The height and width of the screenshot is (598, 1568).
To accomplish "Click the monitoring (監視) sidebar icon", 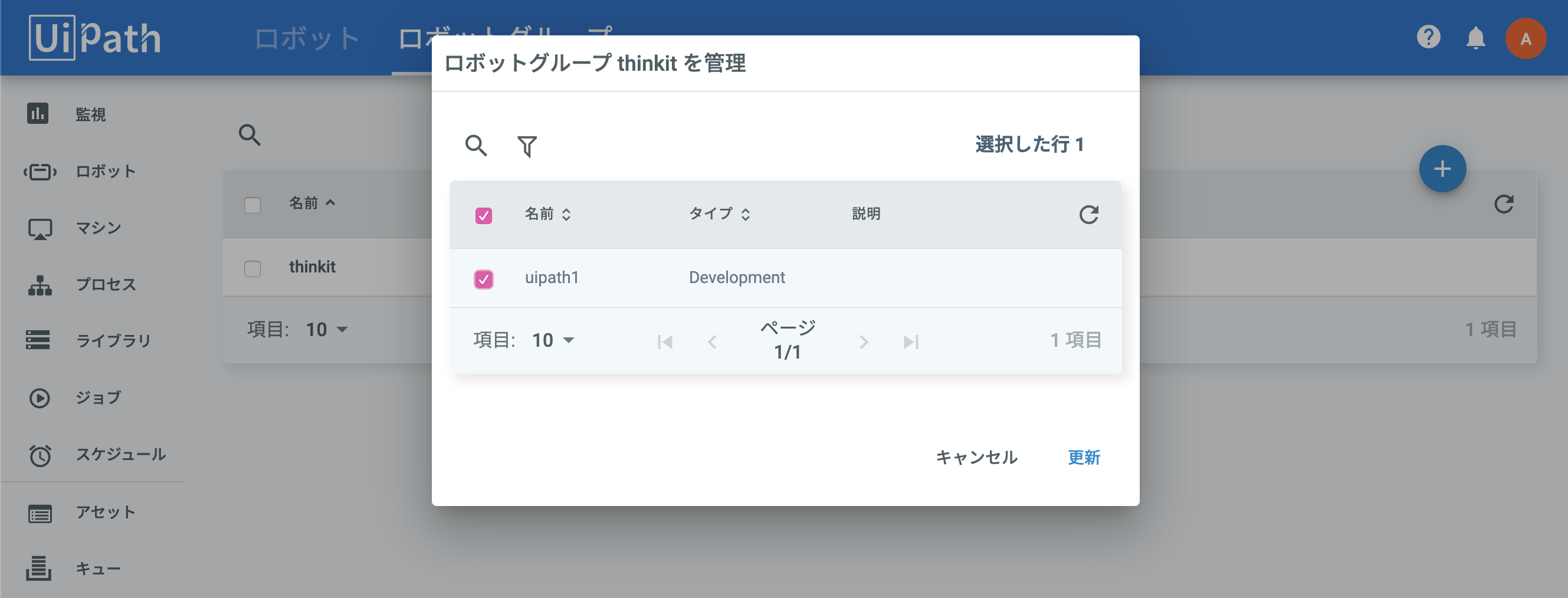I will point(38,114).
